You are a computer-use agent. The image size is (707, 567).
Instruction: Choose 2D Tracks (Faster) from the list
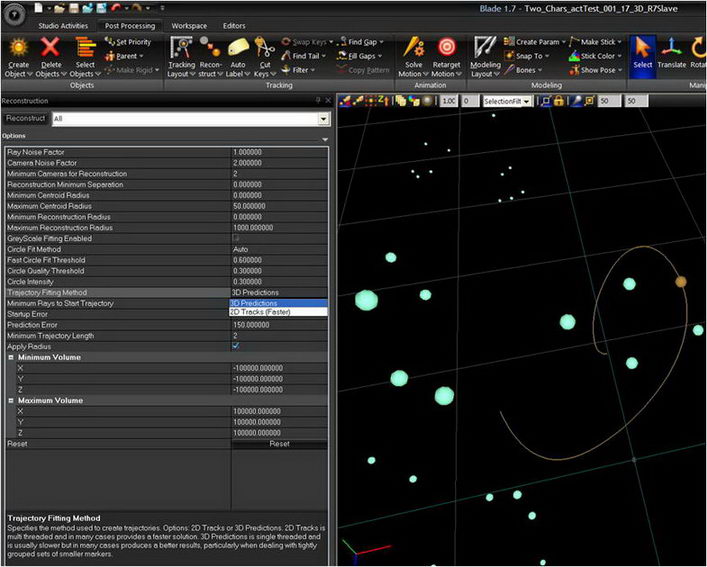coord(258,312)
